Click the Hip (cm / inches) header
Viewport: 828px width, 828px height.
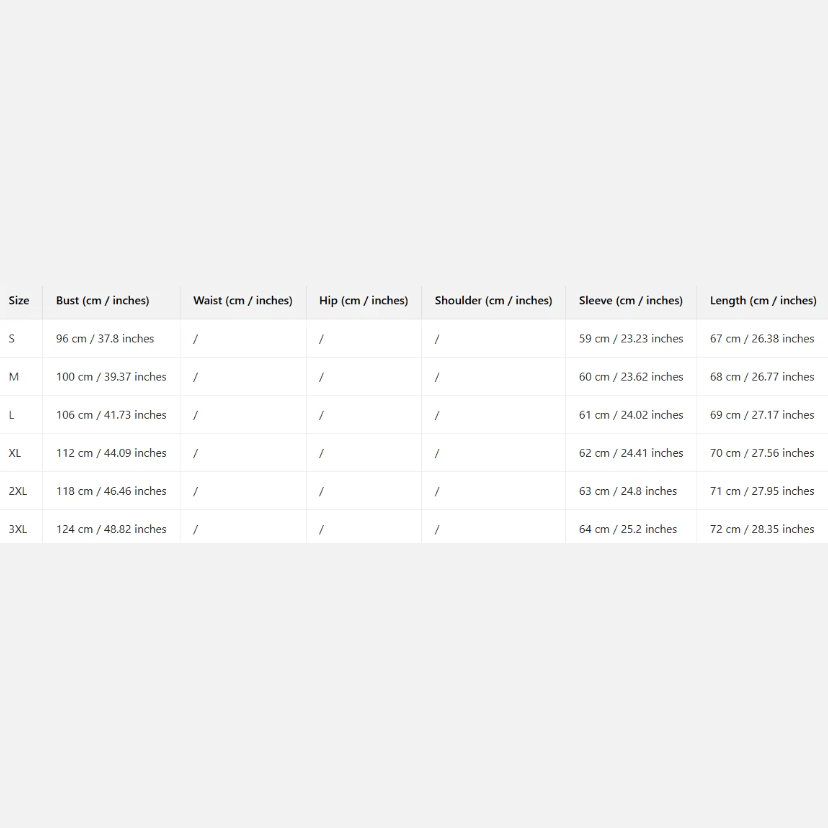click(363, 300)
